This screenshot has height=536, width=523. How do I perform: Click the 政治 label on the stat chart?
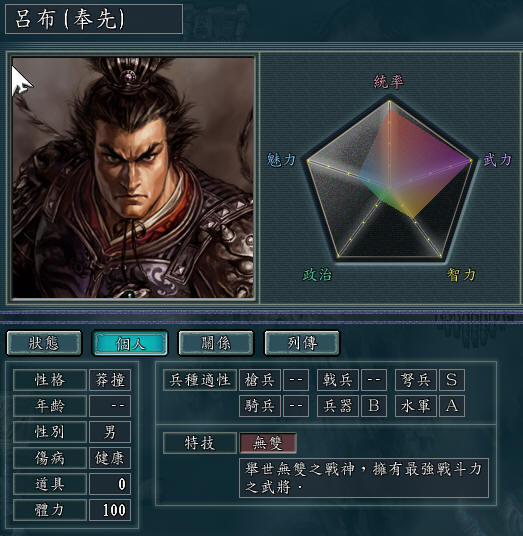317,274
